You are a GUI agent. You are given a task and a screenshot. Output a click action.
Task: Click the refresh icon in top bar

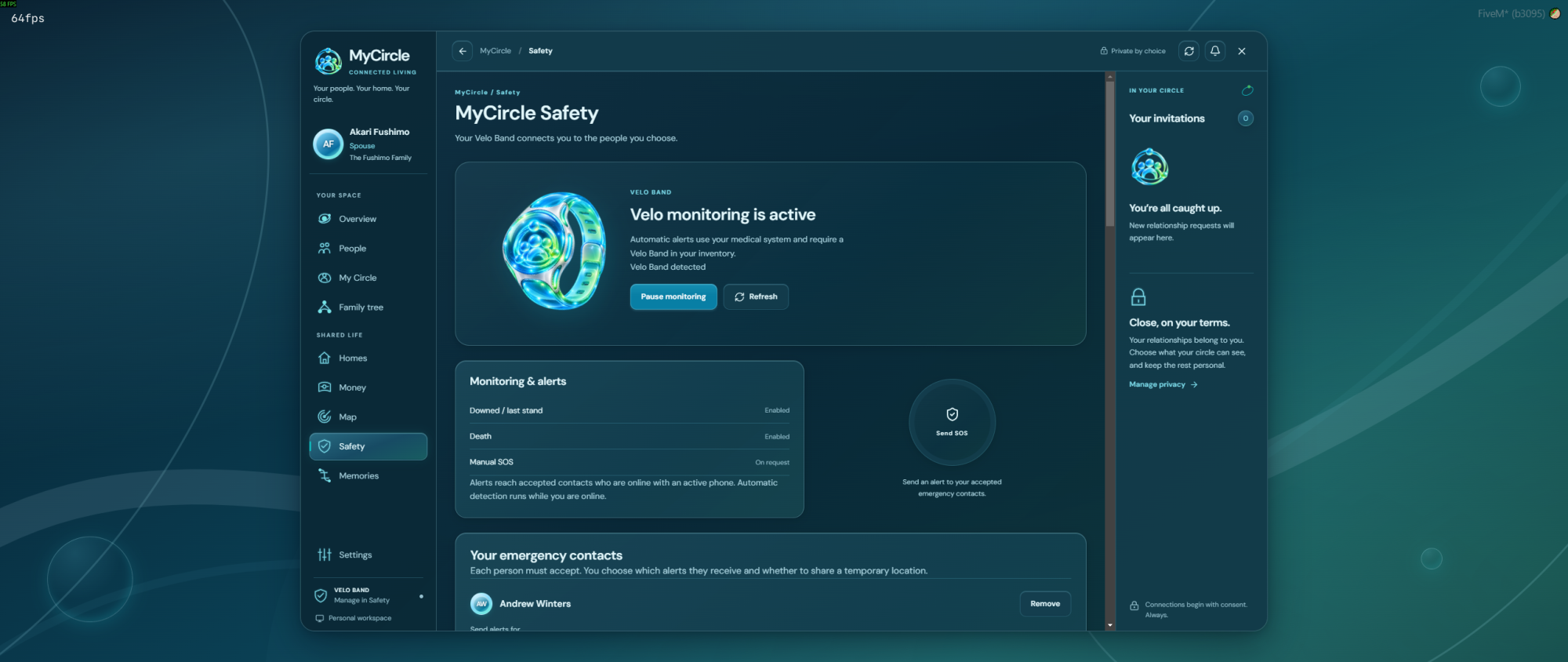pos(1189,51)
